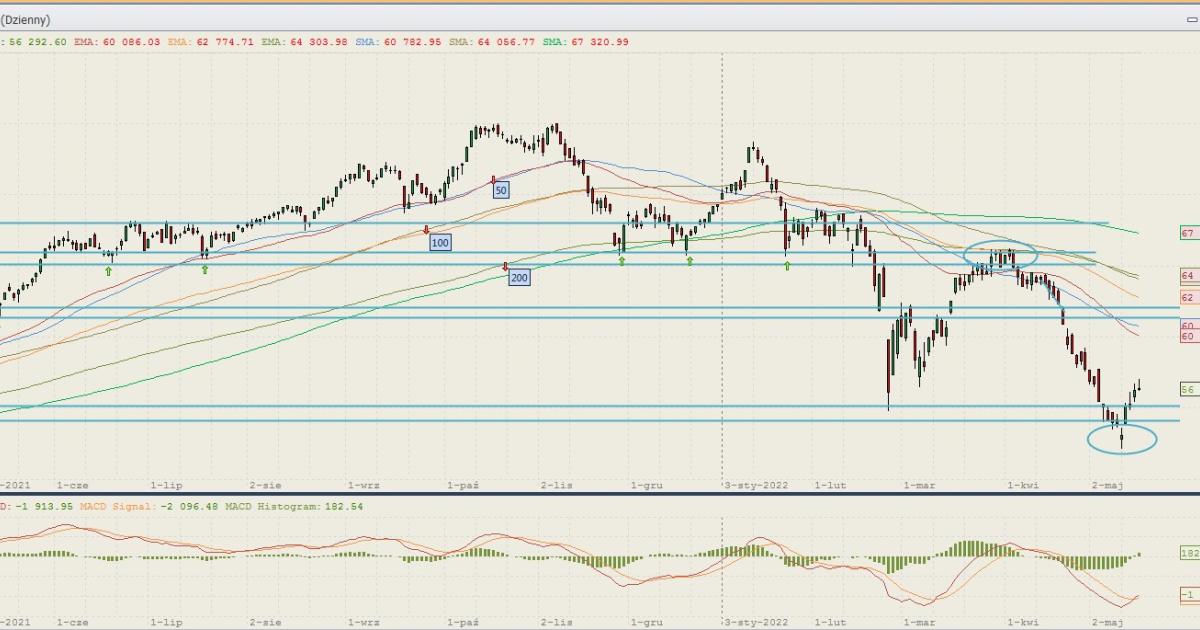
Task: Select the '100' moving average marker box
Action: click(439, 242)
